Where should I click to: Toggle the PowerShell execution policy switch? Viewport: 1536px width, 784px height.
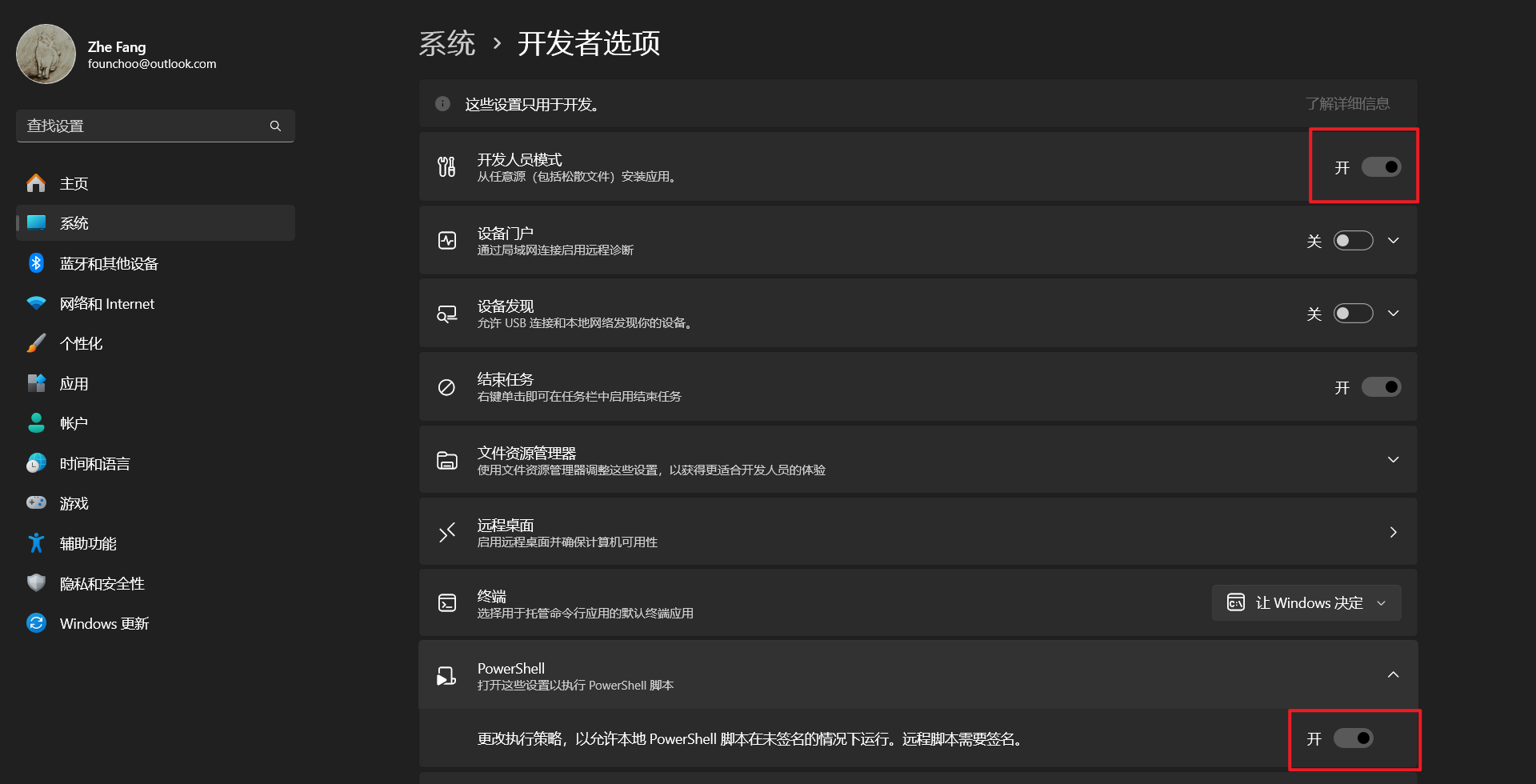point(1353,738)
